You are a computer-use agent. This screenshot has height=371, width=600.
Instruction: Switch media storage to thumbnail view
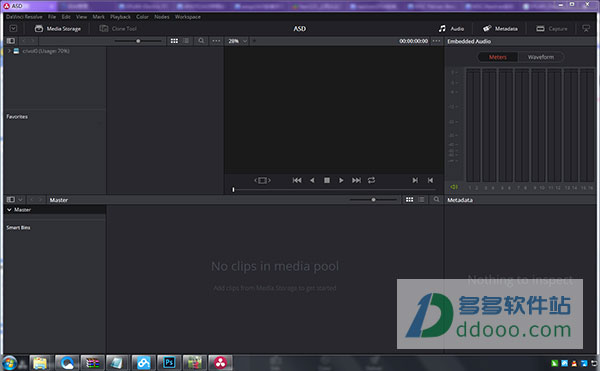click(174, 41)
